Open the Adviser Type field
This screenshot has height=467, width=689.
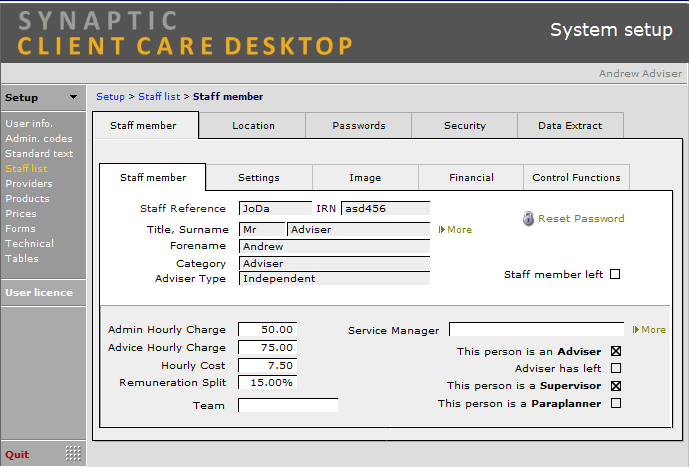[334, 278]
